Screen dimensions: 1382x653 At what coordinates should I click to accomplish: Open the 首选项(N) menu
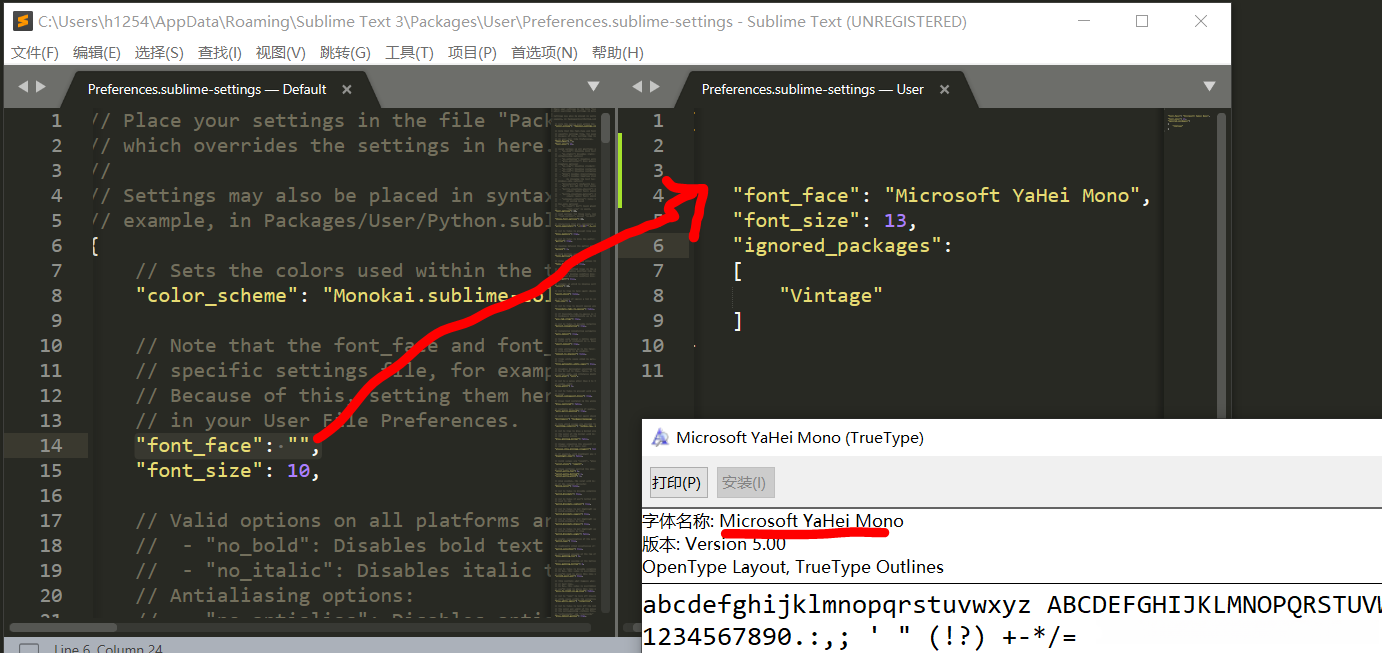(545, 53)
